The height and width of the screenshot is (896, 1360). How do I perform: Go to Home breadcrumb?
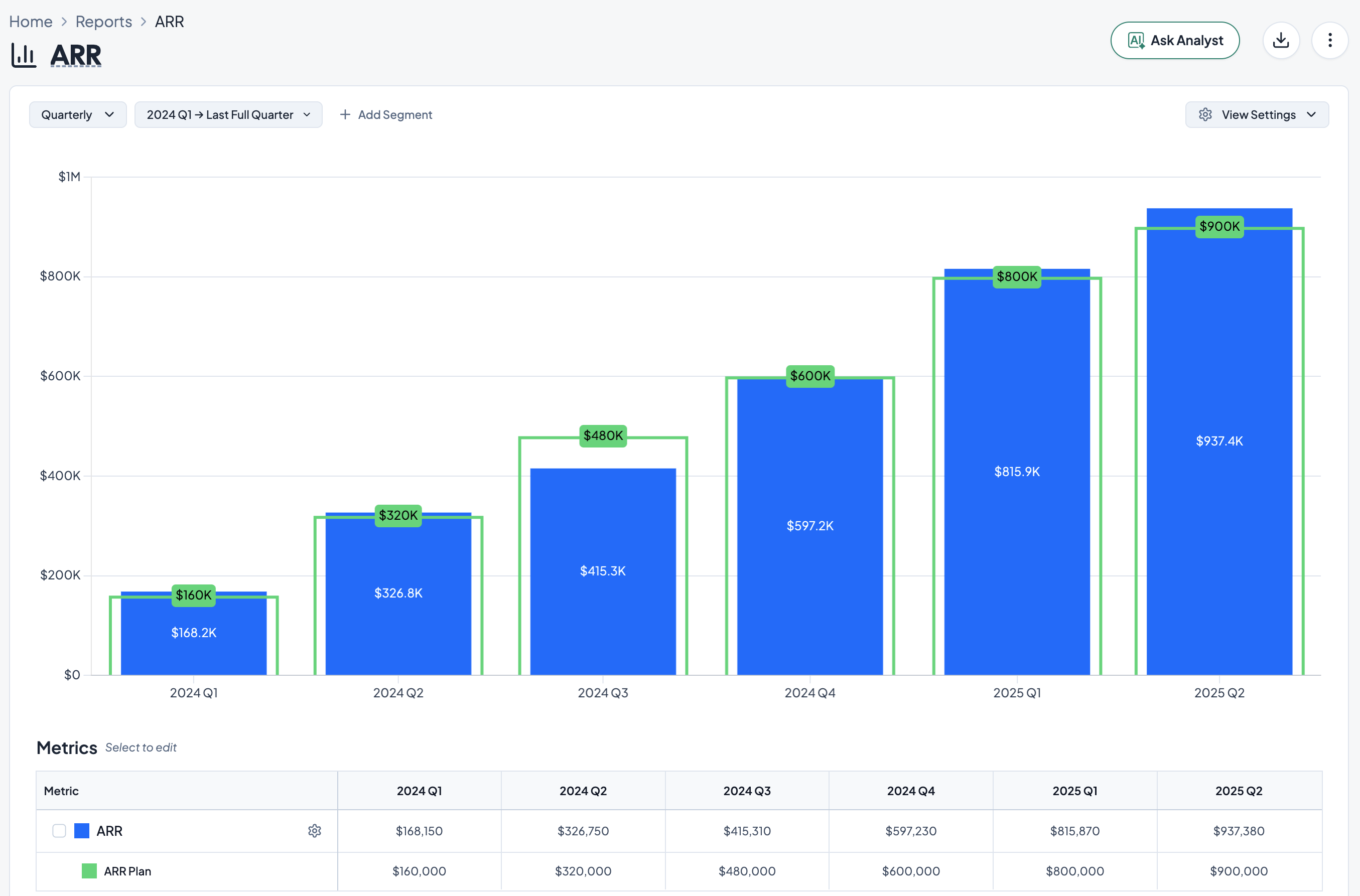pos(31,22)
